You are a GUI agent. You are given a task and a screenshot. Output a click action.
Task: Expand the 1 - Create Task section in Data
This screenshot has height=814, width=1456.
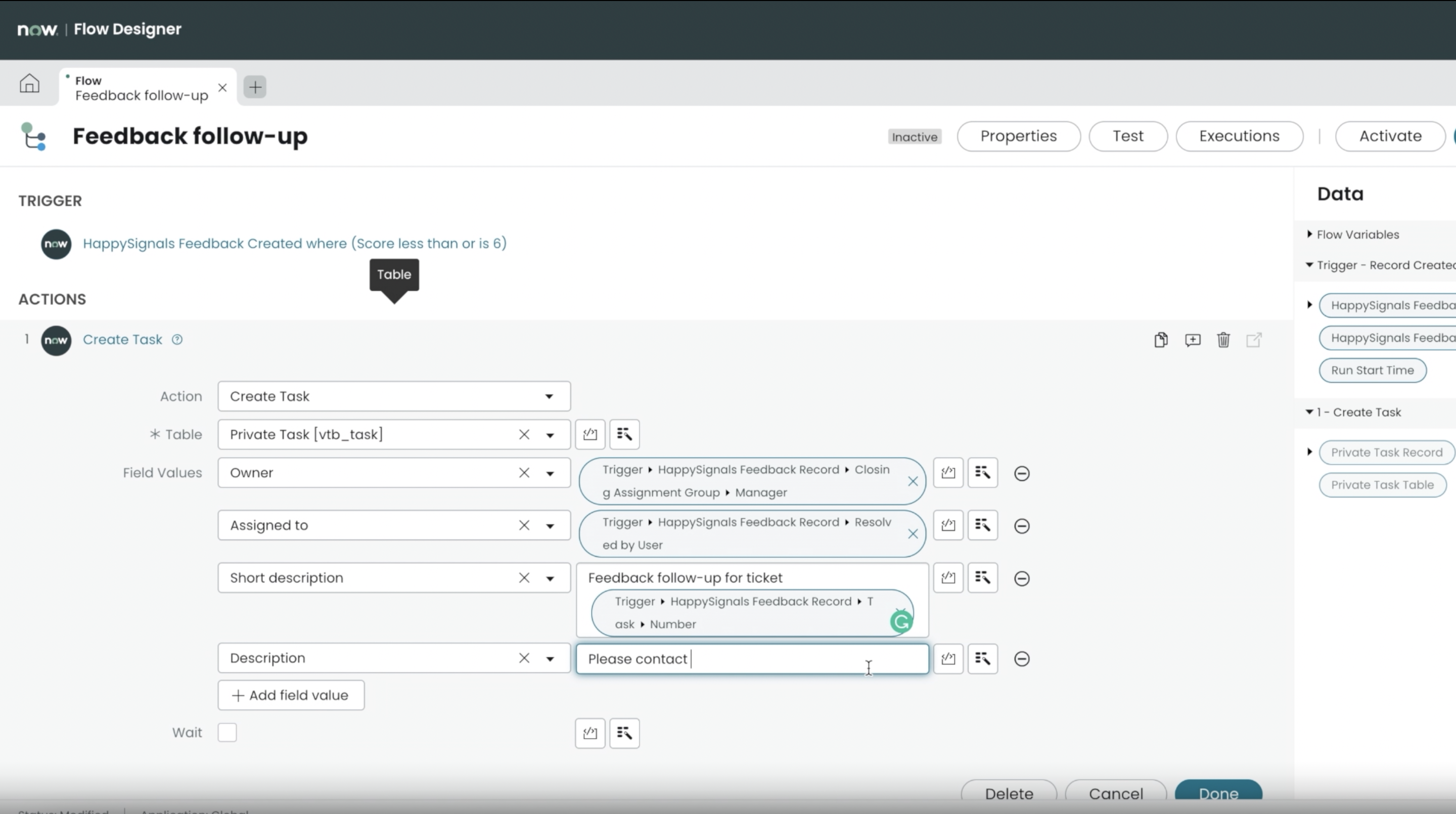[1311, 411]
